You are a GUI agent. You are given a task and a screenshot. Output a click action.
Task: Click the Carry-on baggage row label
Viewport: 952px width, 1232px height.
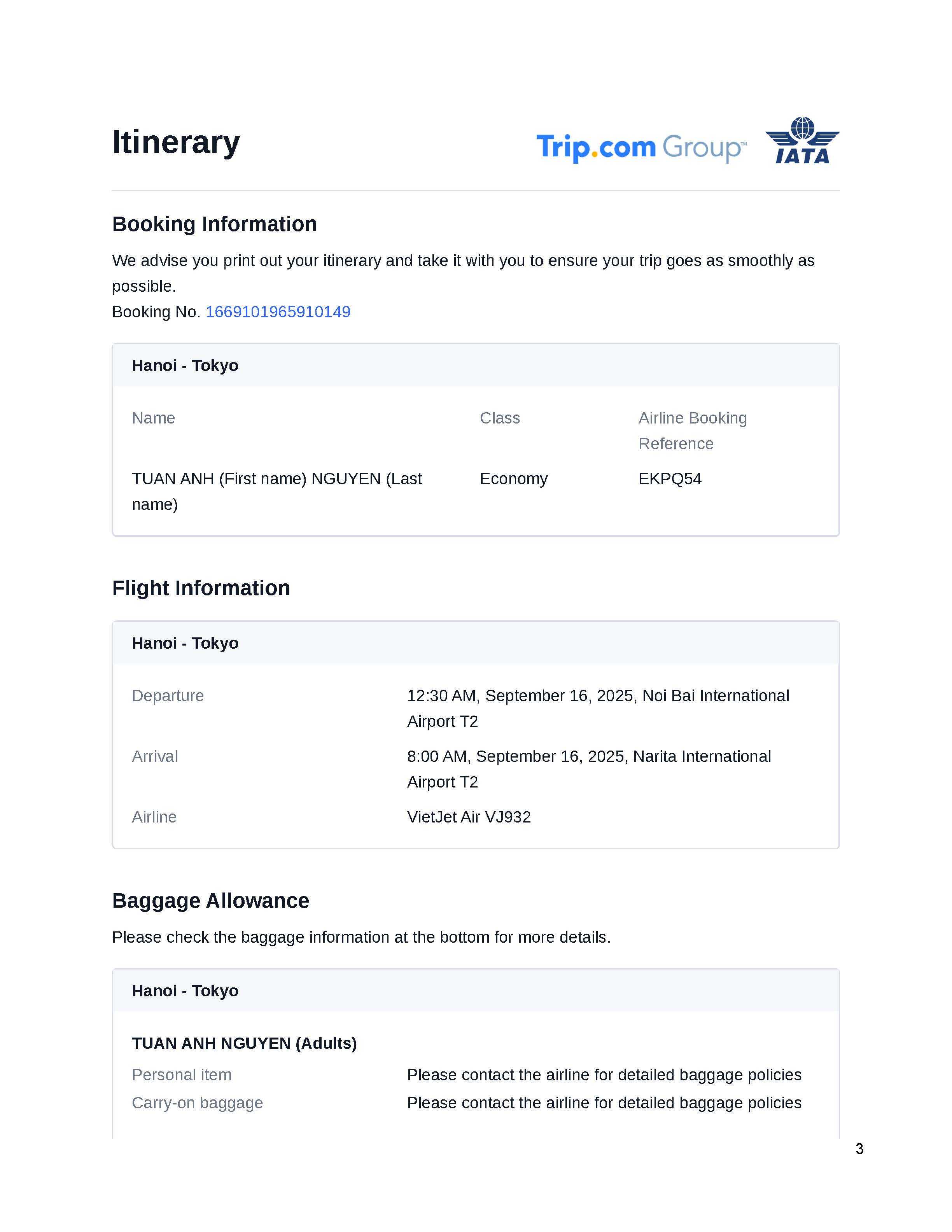click(198, 1103)
